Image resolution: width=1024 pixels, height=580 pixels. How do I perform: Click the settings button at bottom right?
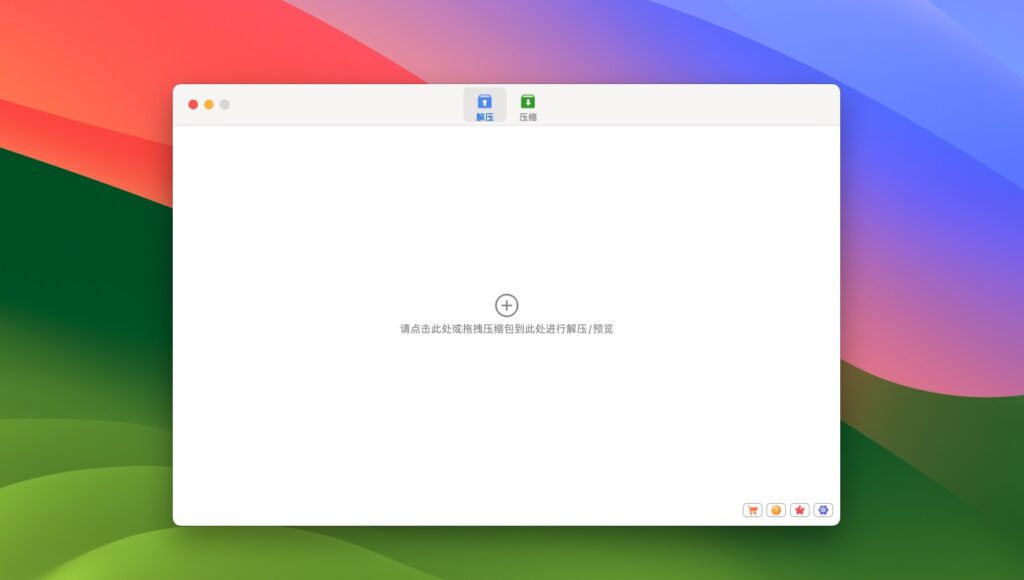pos(822,509)
